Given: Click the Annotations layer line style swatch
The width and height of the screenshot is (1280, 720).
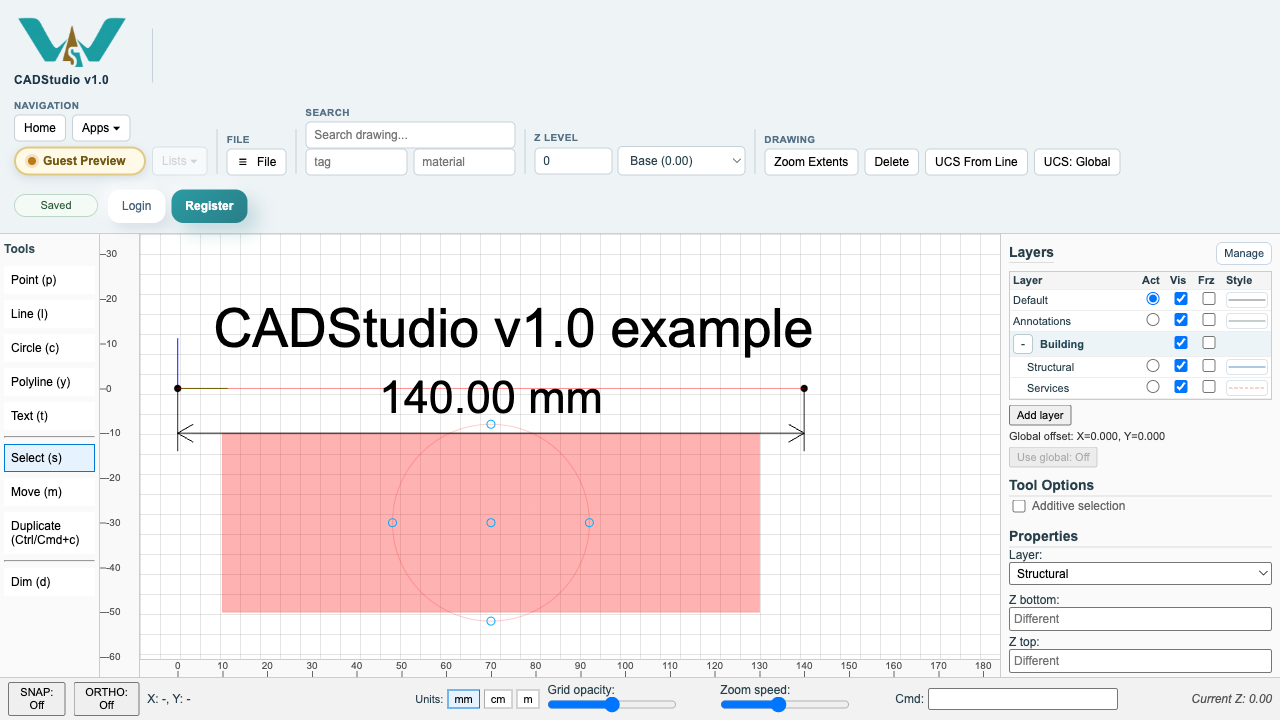Looking at the screenshot, I should (1247, 321).
